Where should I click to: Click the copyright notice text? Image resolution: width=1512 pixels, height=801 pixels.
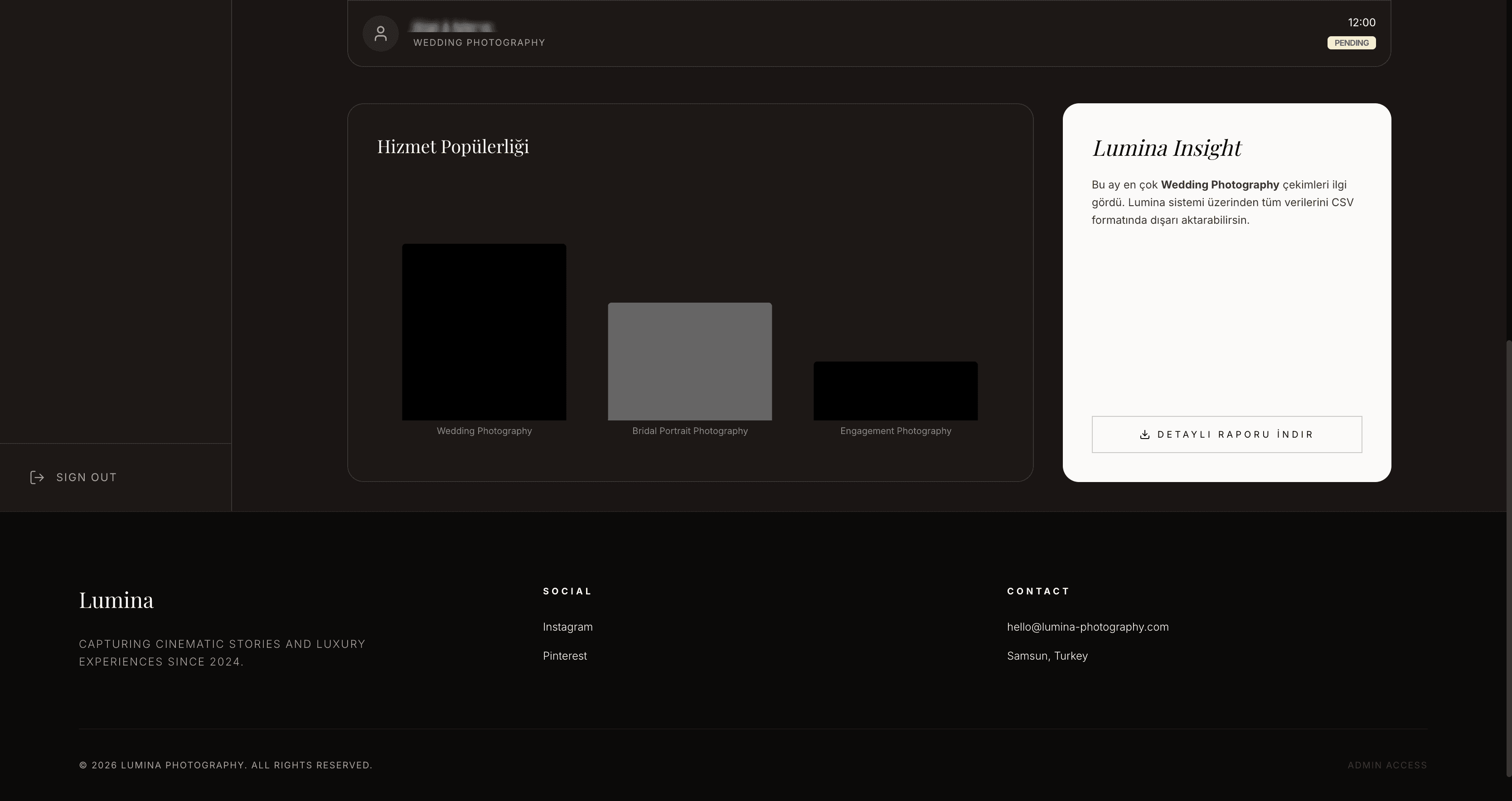(226, 765)
